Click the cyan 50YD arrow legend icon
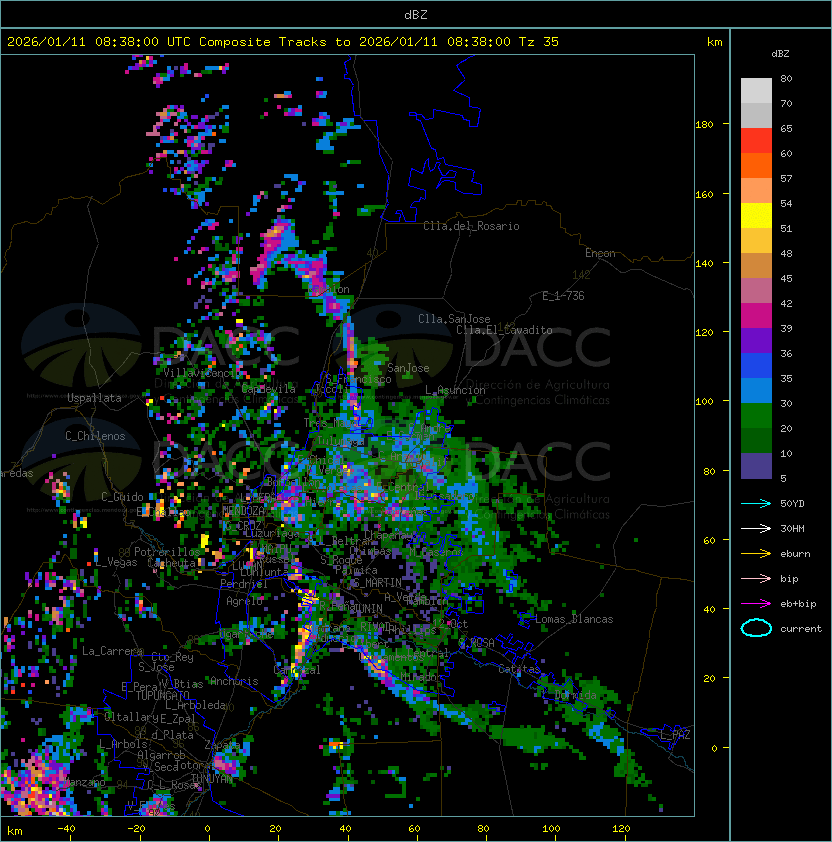The width and height of the screenshot is (832, 842). pyautogui.click(x=756, y=503)
